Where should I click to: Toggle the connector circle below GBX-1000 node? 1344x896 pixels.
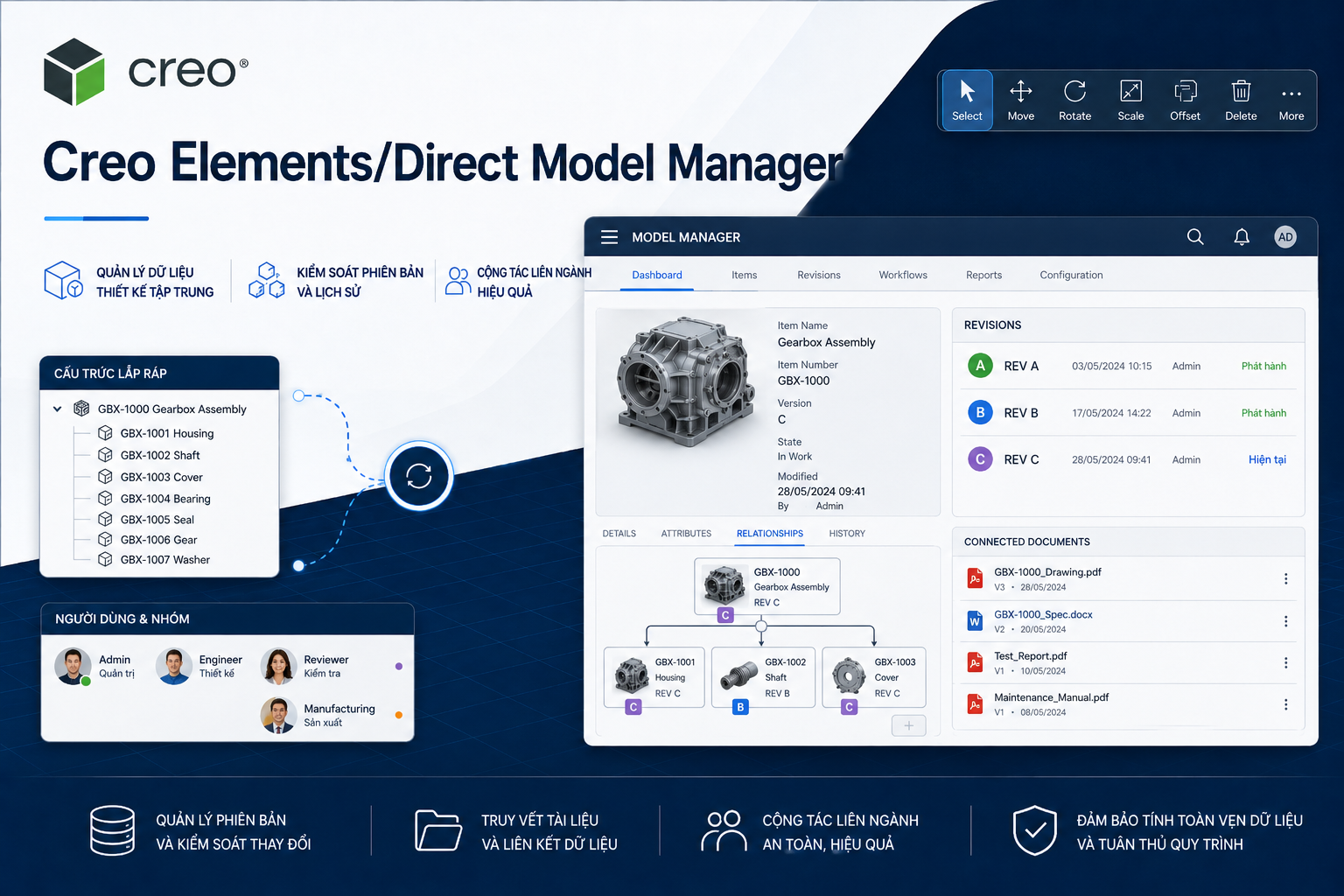coord(761,626)
